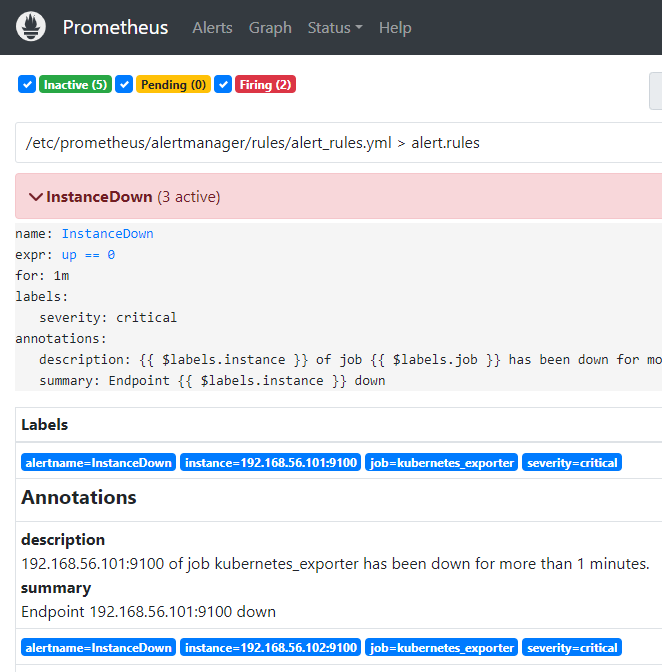Open the 'up == 0' expression link
This screenshot has width=662, height=672.
click(x=88, y=255)
